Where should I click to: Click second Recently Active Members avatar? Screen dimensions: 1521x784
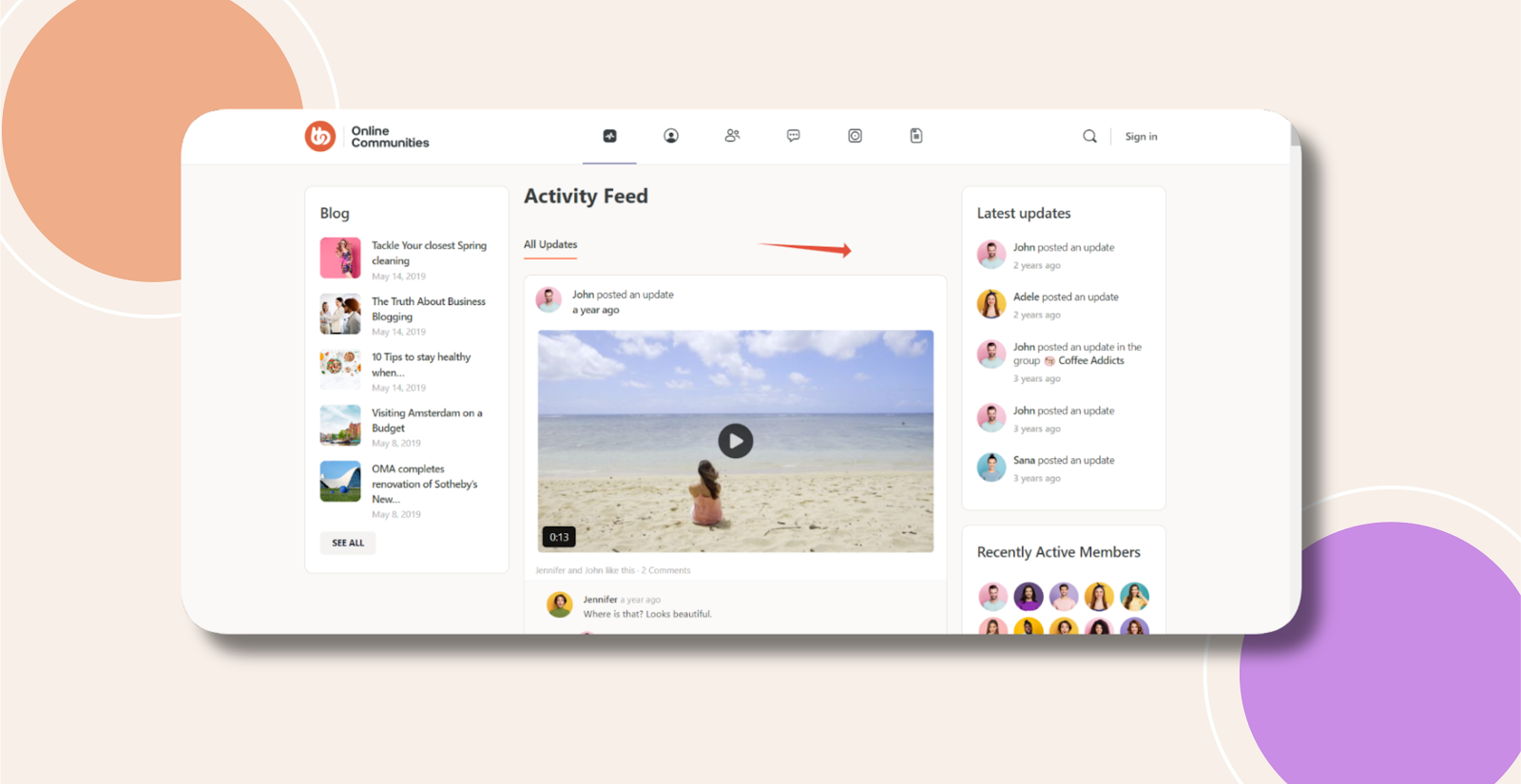coord(1028,597)
